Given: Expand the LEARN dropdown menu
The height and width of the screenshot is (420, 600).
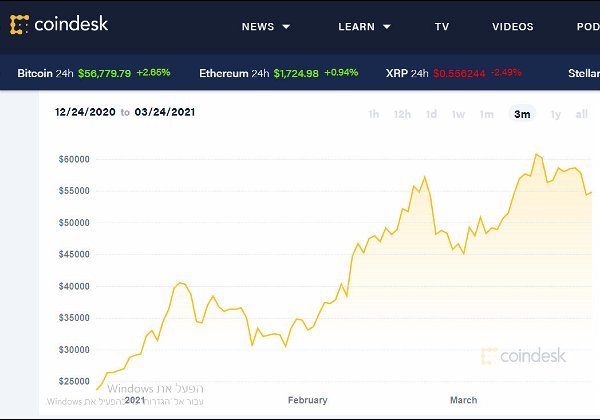Looking at the screenshot, I should 364,27.
